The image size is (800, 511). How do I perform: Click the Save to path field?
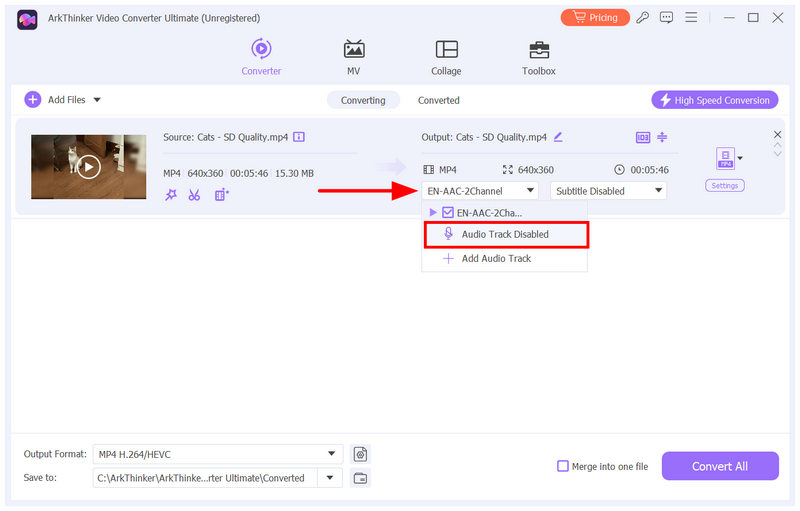(x=205, y=478)
